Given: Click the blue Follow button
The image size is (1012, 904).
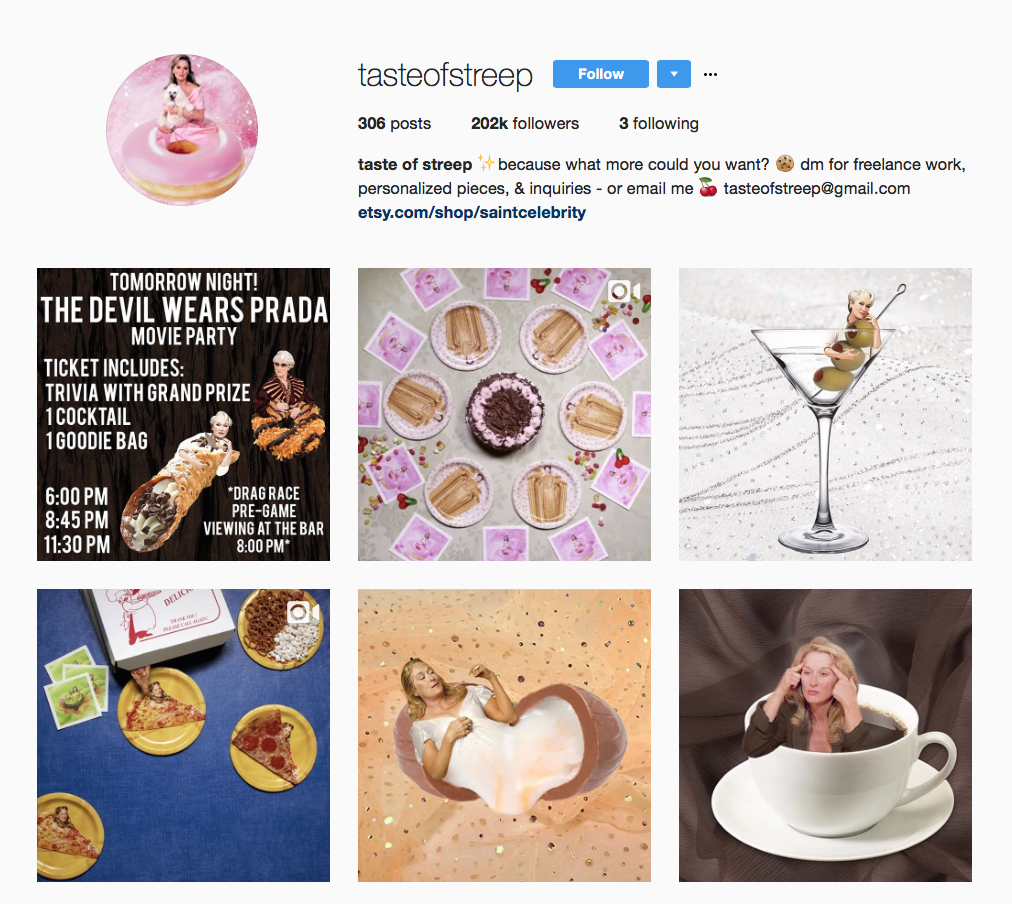Looking at the screenshot, I should (600, 74).
